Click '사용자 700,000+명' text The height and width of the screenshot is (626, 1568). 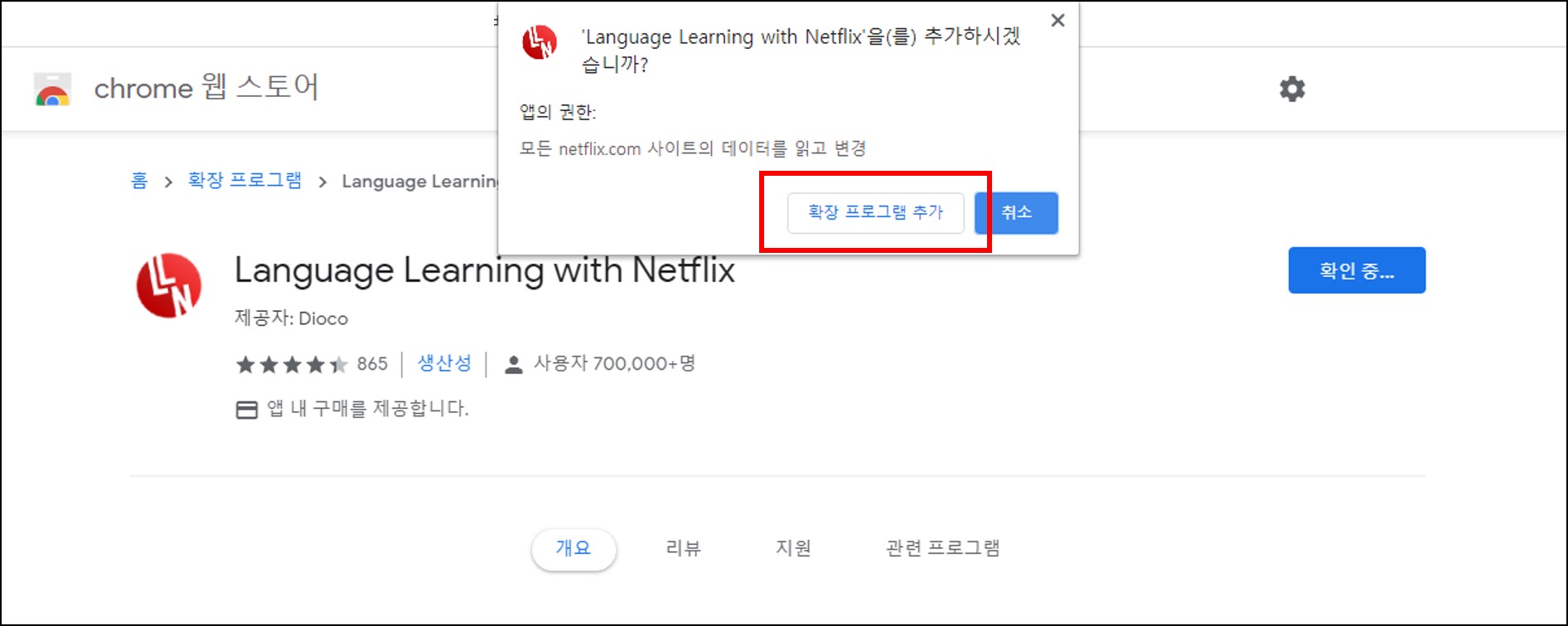point(614,363)
